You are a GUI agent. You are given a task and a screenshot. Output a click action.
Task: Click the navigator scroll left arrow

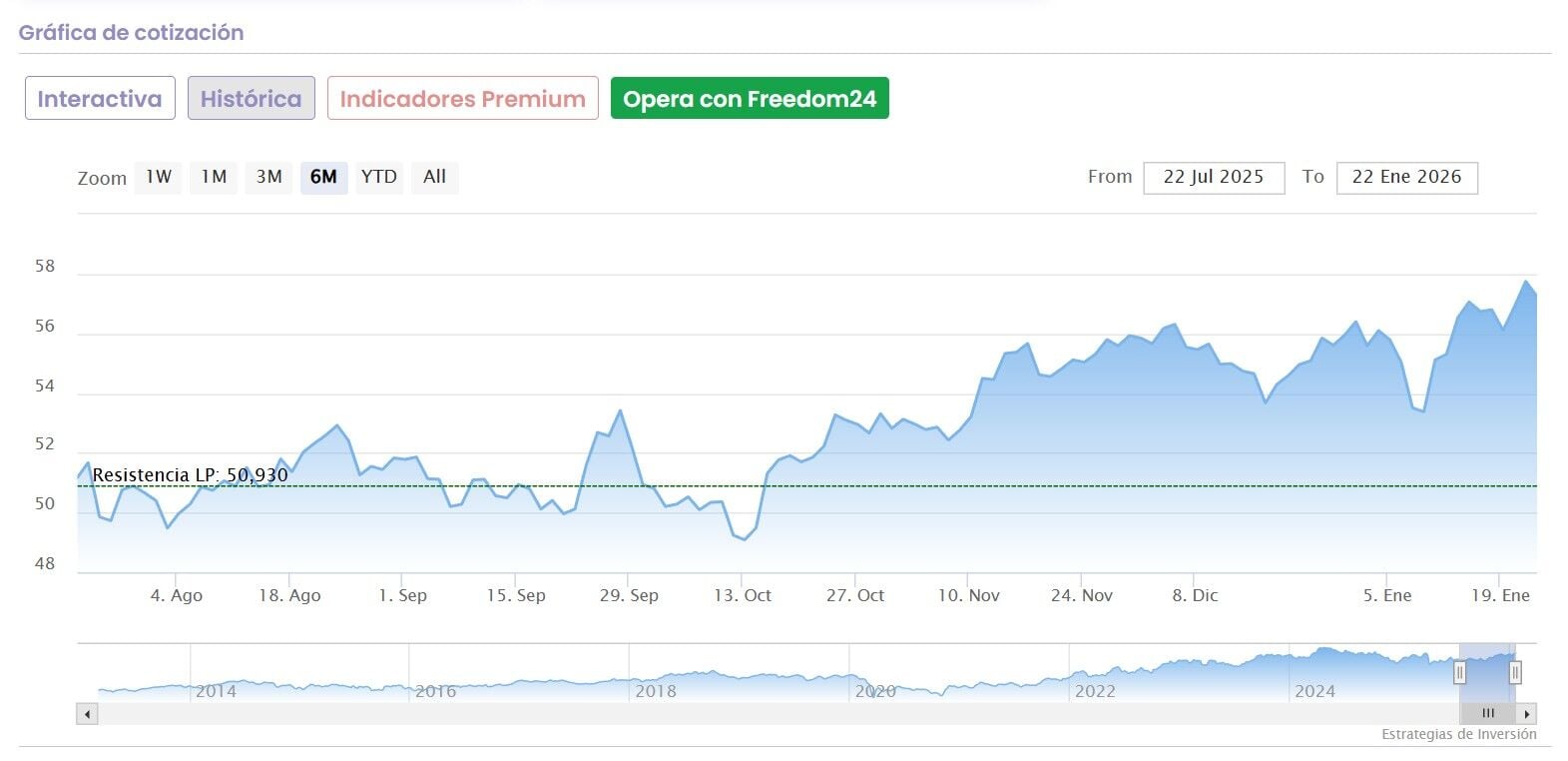click(88, 714)
